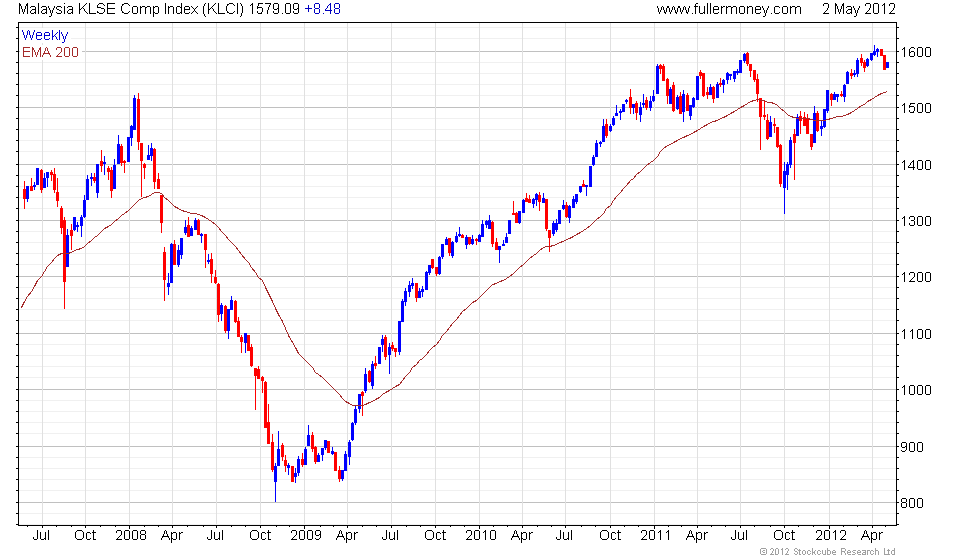Click the 'Apr' label after 2009

coord(347,536)
